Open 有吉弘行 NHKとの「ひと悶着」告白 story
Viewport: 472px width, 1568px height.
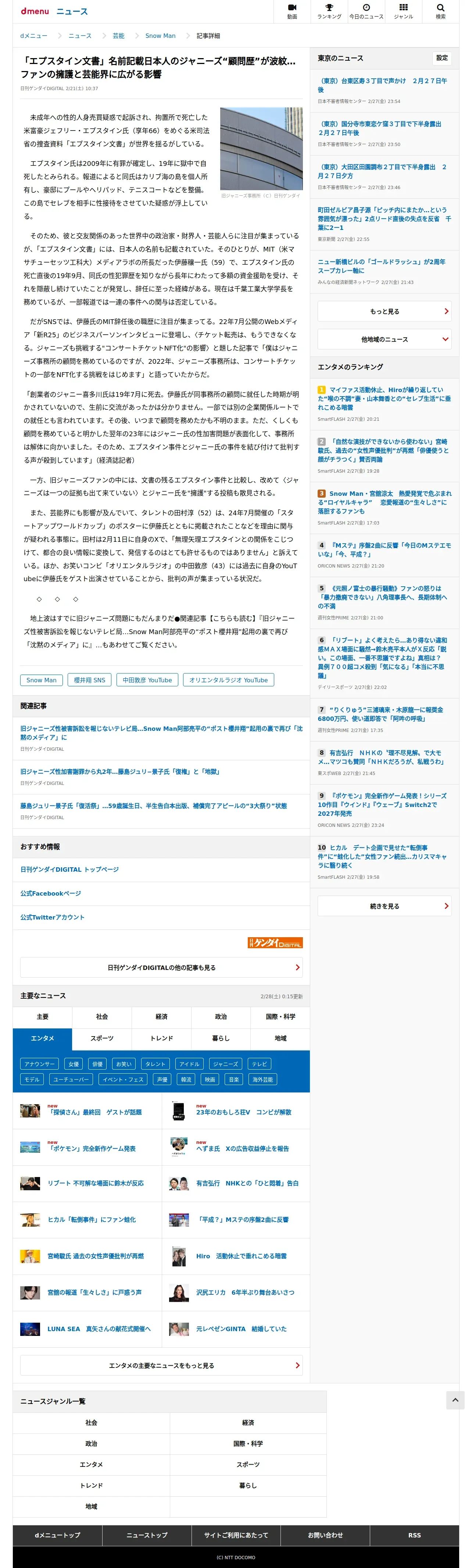(247, 1183)
